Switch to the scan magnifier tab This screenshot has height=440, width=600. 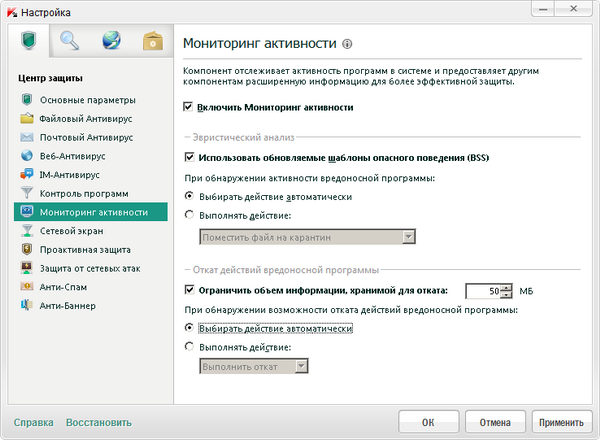(x=70, y=41)
